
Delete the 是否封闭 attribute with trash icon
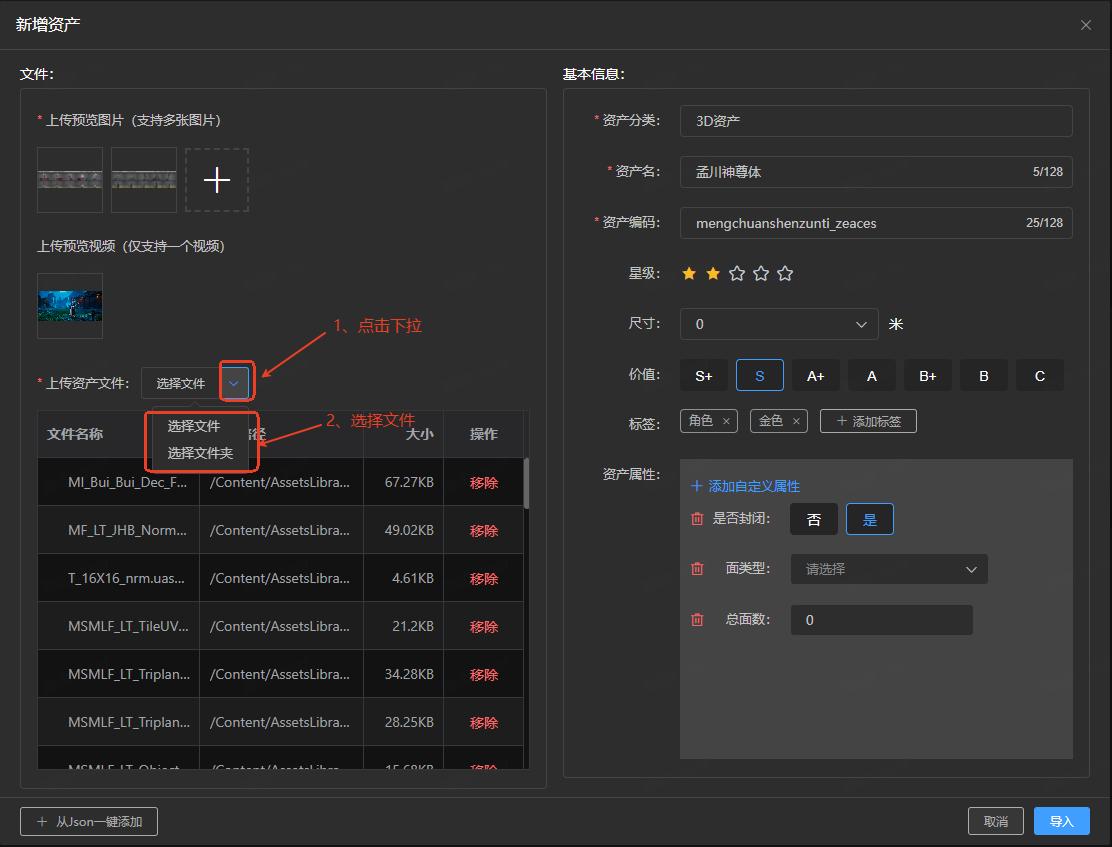click(x=697, y=519)
